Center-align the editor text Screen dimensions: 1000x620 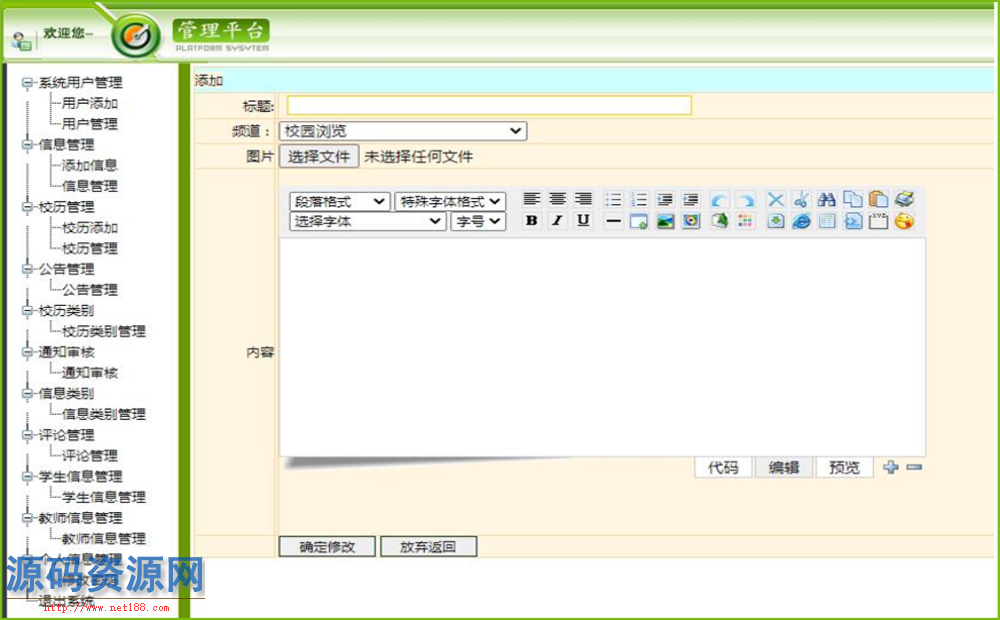(x=557, y=200)
